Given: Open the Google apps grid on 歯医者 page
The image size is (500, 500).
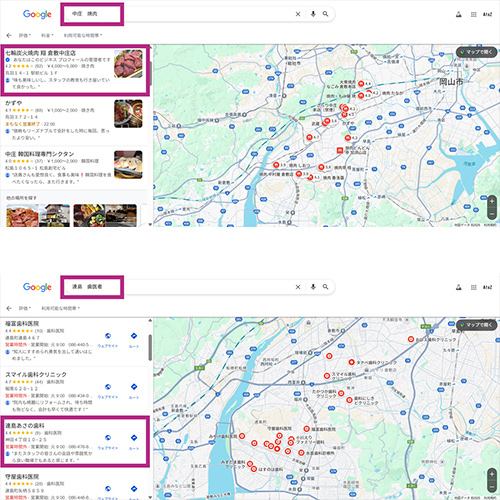Looking at the screenshot, I should click(x=474, y=287).
